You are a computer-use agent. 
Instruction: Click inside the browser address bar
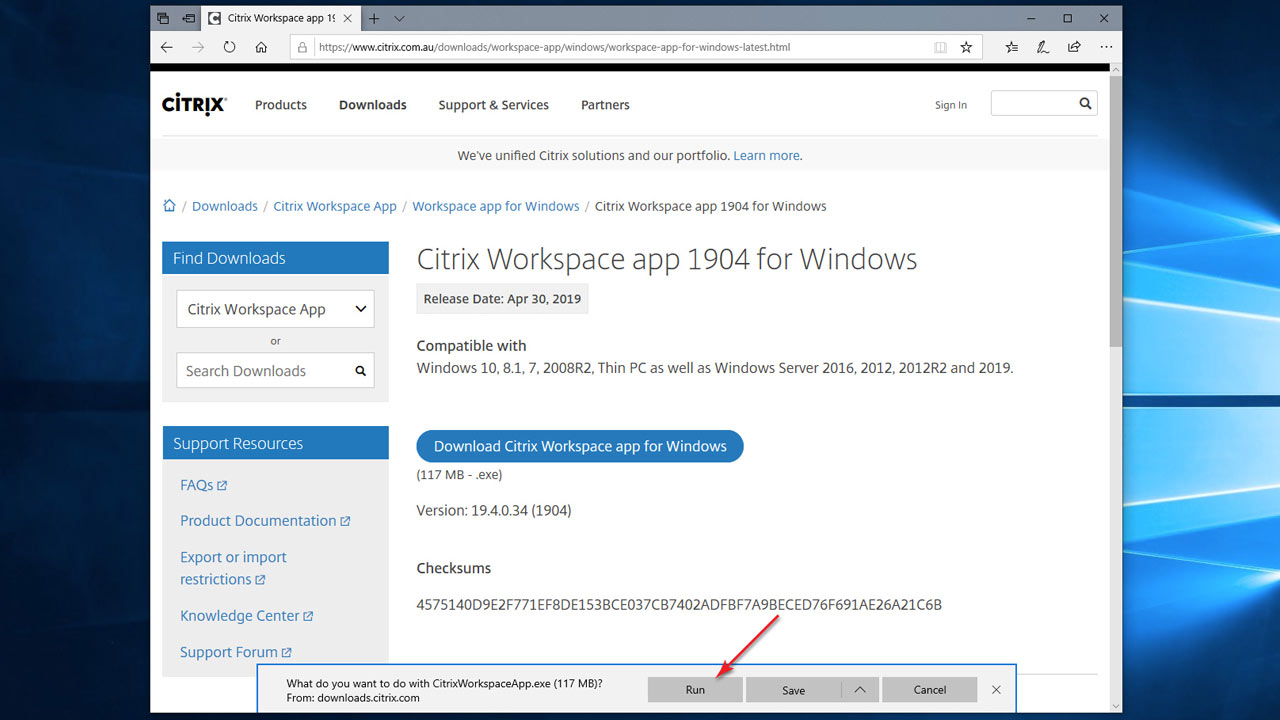(x=600, y=46)
